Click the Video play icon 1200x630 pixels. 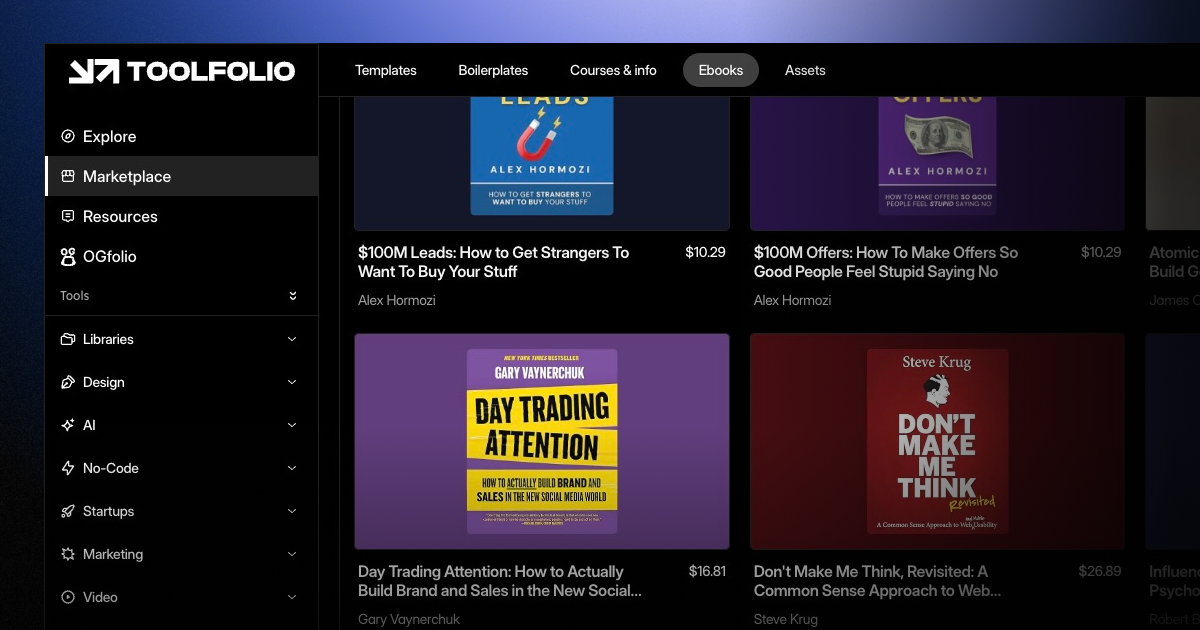pos(68,597)
